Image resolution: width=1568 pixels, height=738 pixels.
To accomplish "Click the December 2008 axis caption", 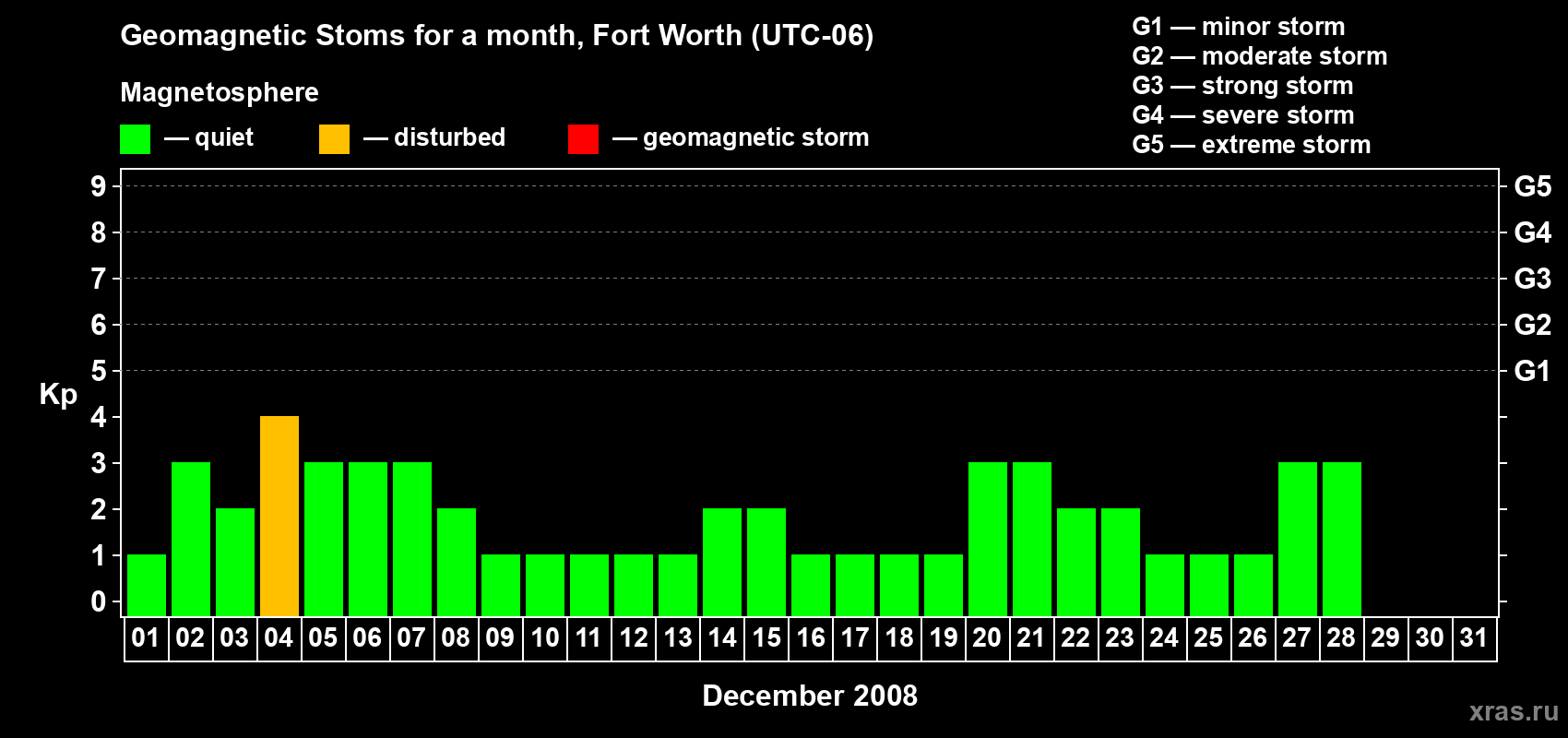I will (810, 696).
